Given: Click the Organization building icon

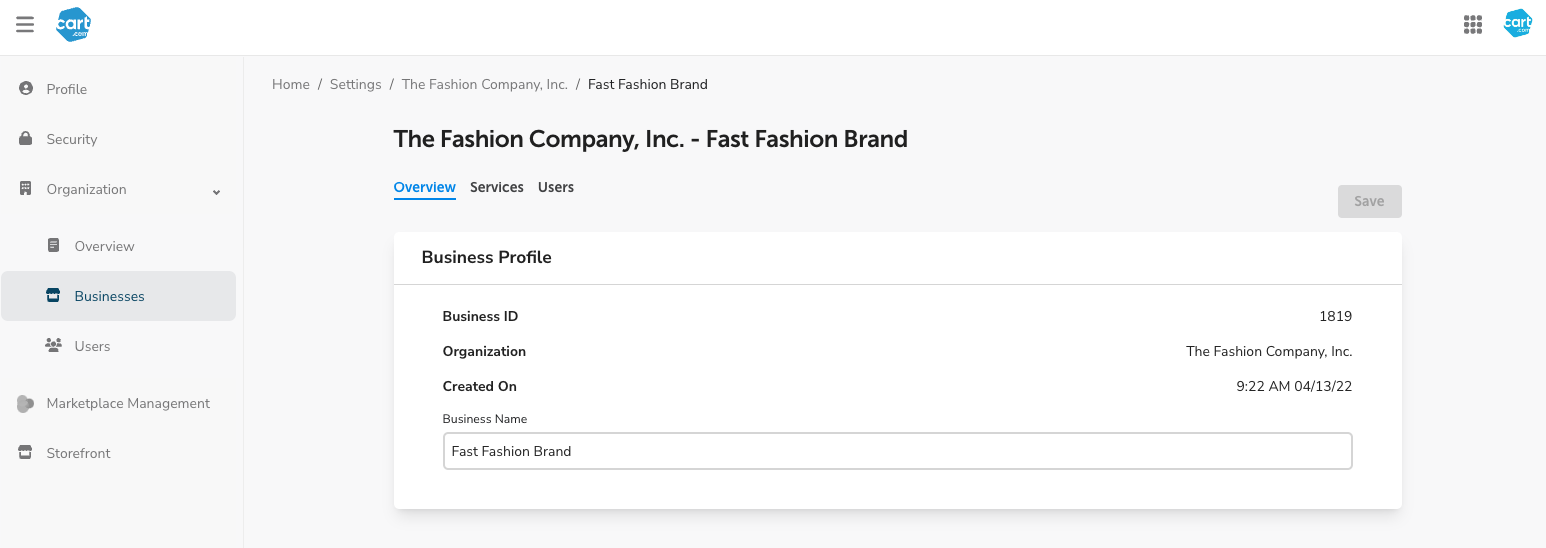Looking at the screenshot, I should pyautogui.click(x=26, y=189).
